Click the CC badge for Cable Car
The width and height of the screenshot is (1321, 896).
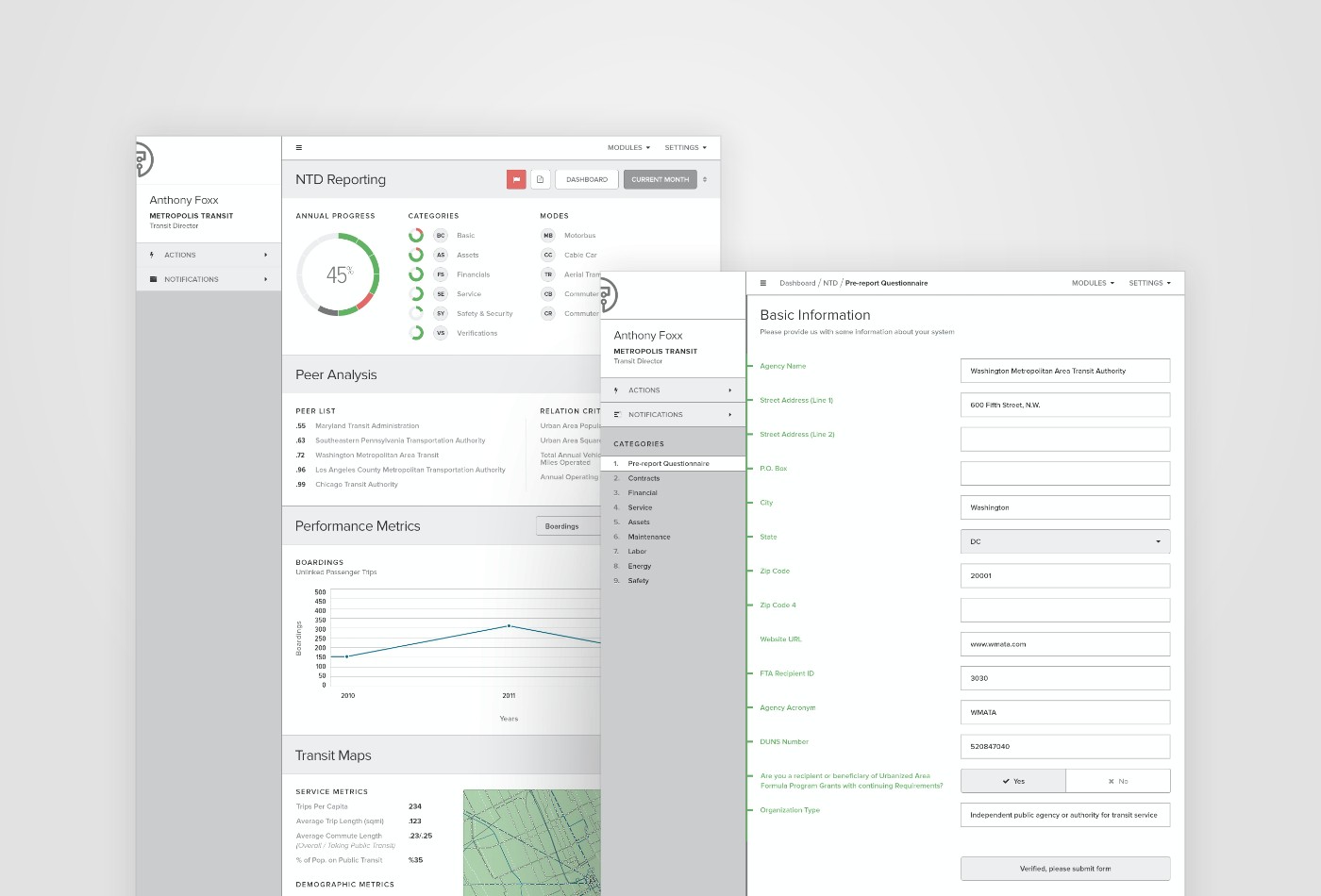coord(548,255)
